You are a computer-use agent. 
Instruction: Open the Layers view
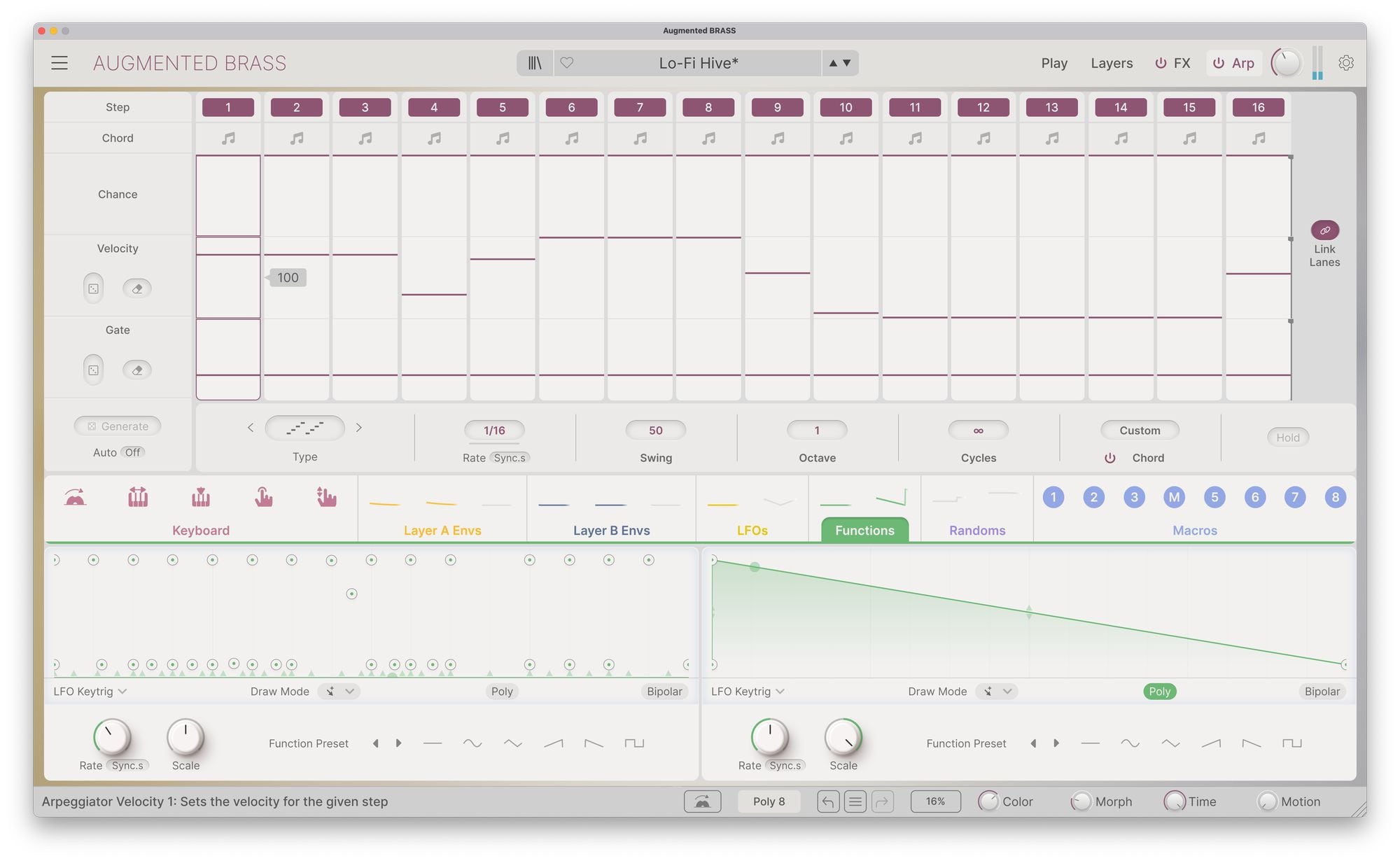pos(1111,63)
